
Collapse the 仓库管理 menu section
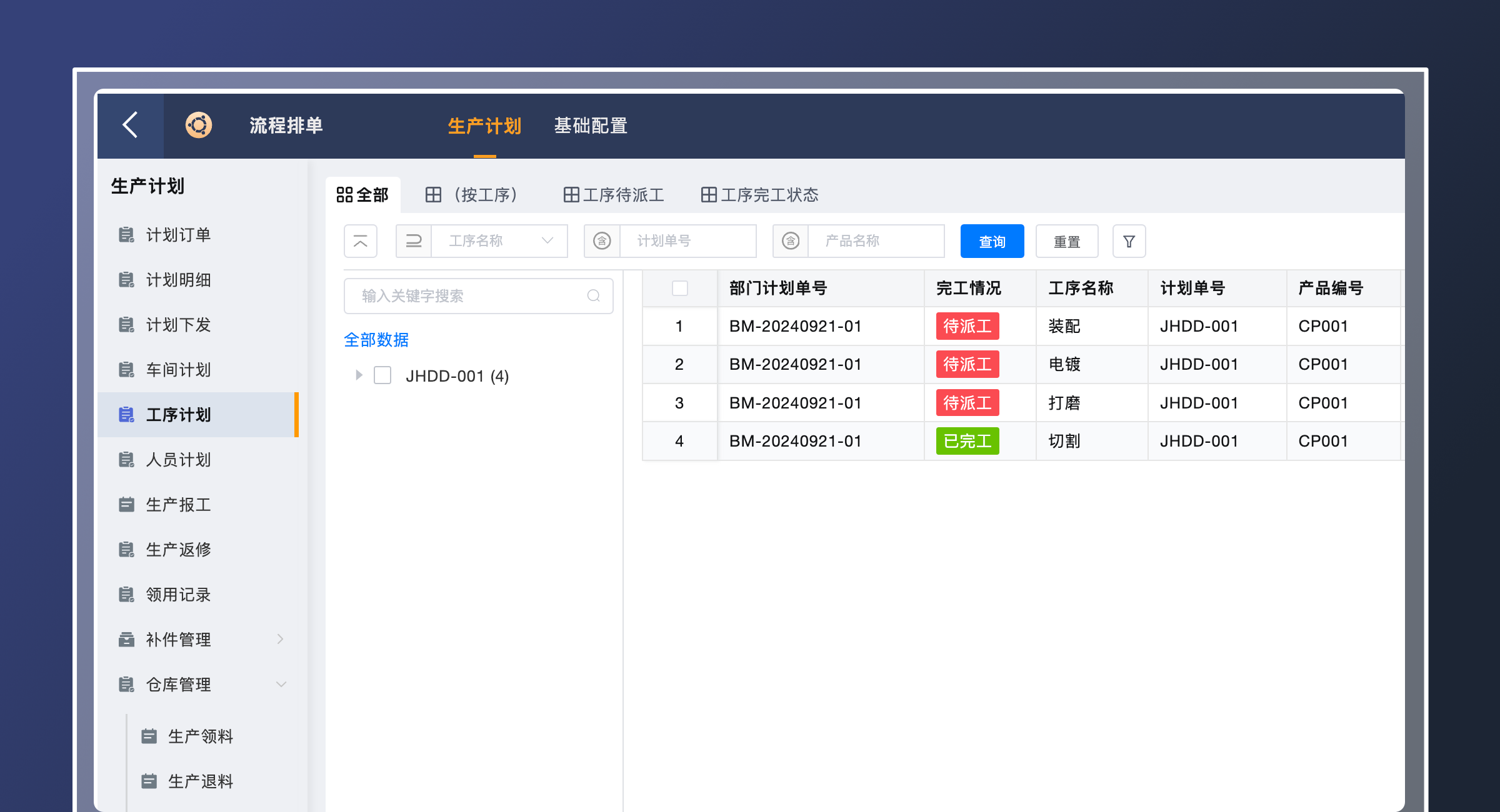(x=281, y=685)
